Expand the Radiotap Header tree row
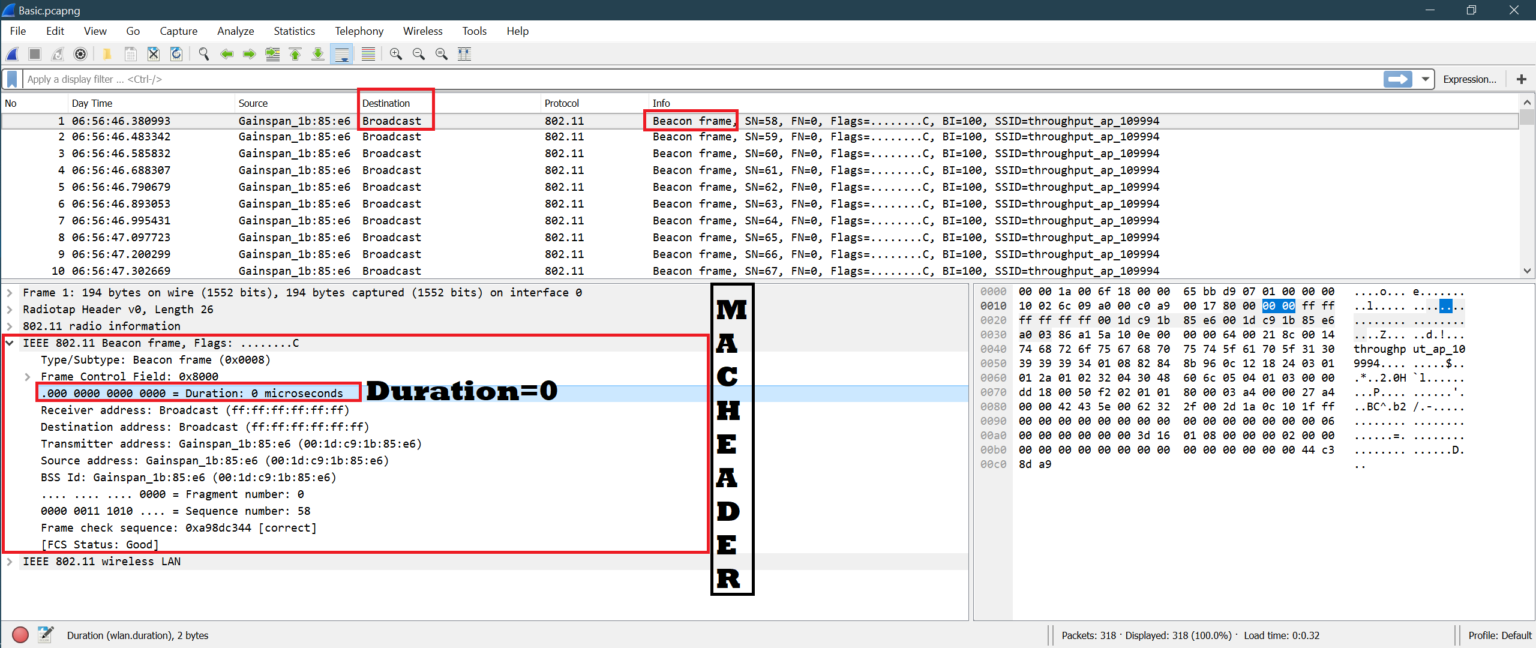Viewport: 1536px width, 648px height. [x=10, y=309]
